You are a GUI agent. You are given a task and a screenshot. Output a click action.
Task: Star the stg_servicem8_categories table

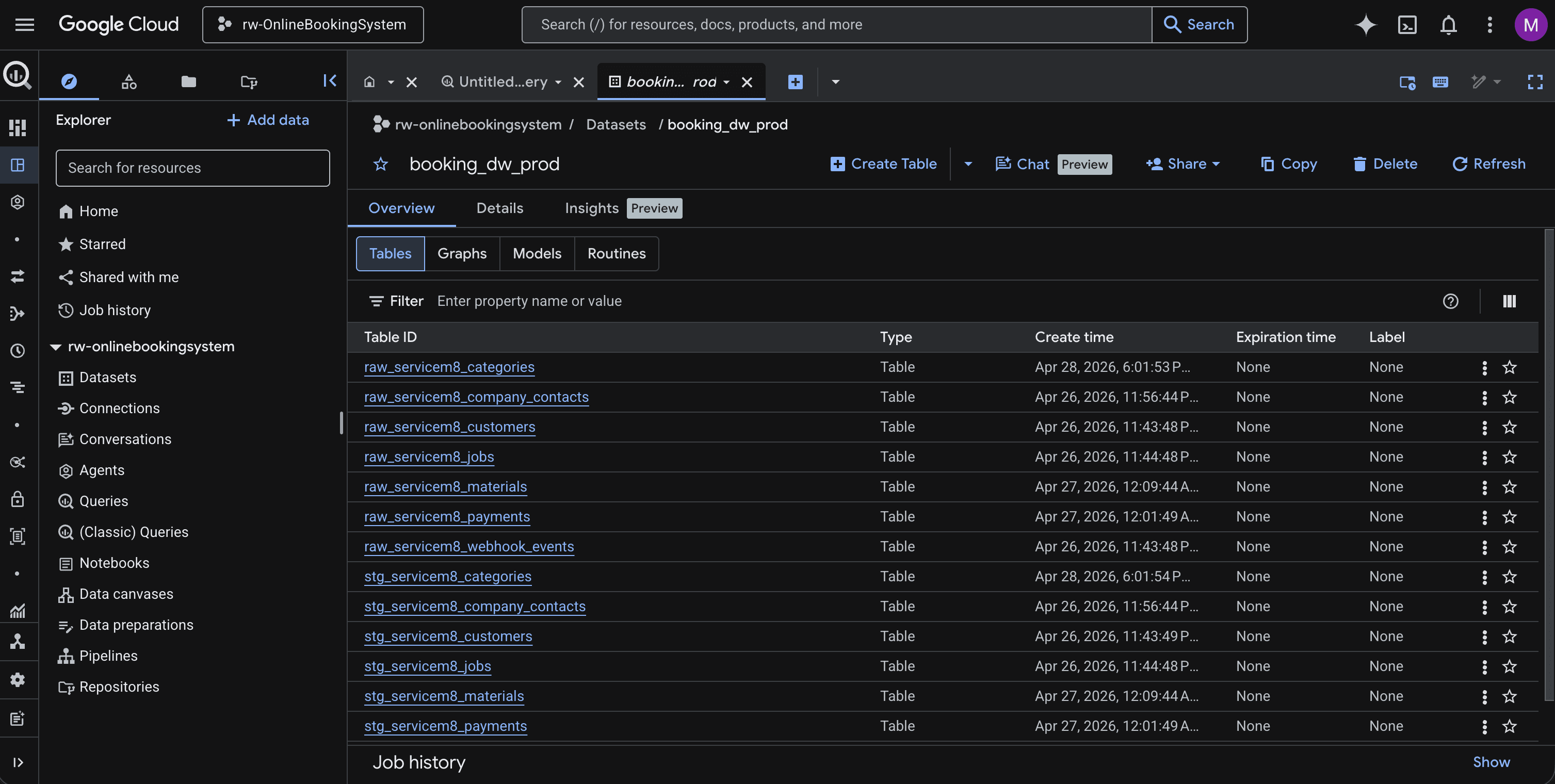tap(1509, 576)
